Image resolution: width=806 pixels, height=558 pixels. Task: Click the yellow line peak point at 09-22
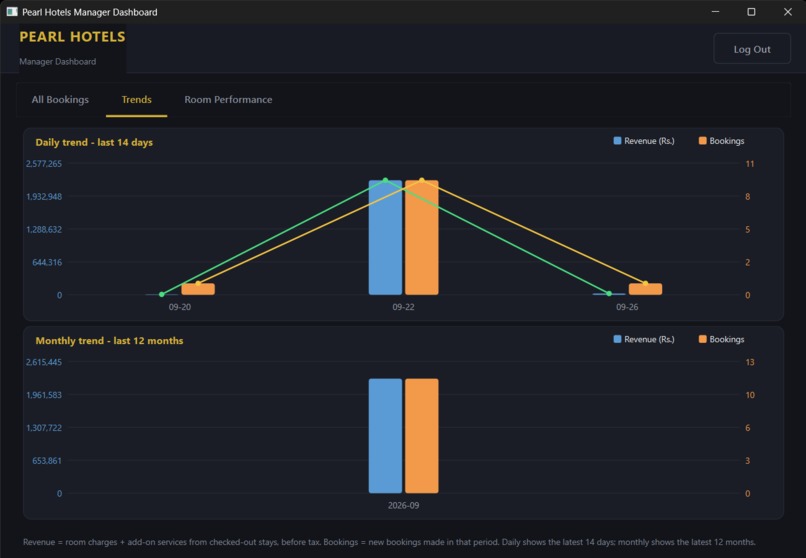click(x=422, y=180)
